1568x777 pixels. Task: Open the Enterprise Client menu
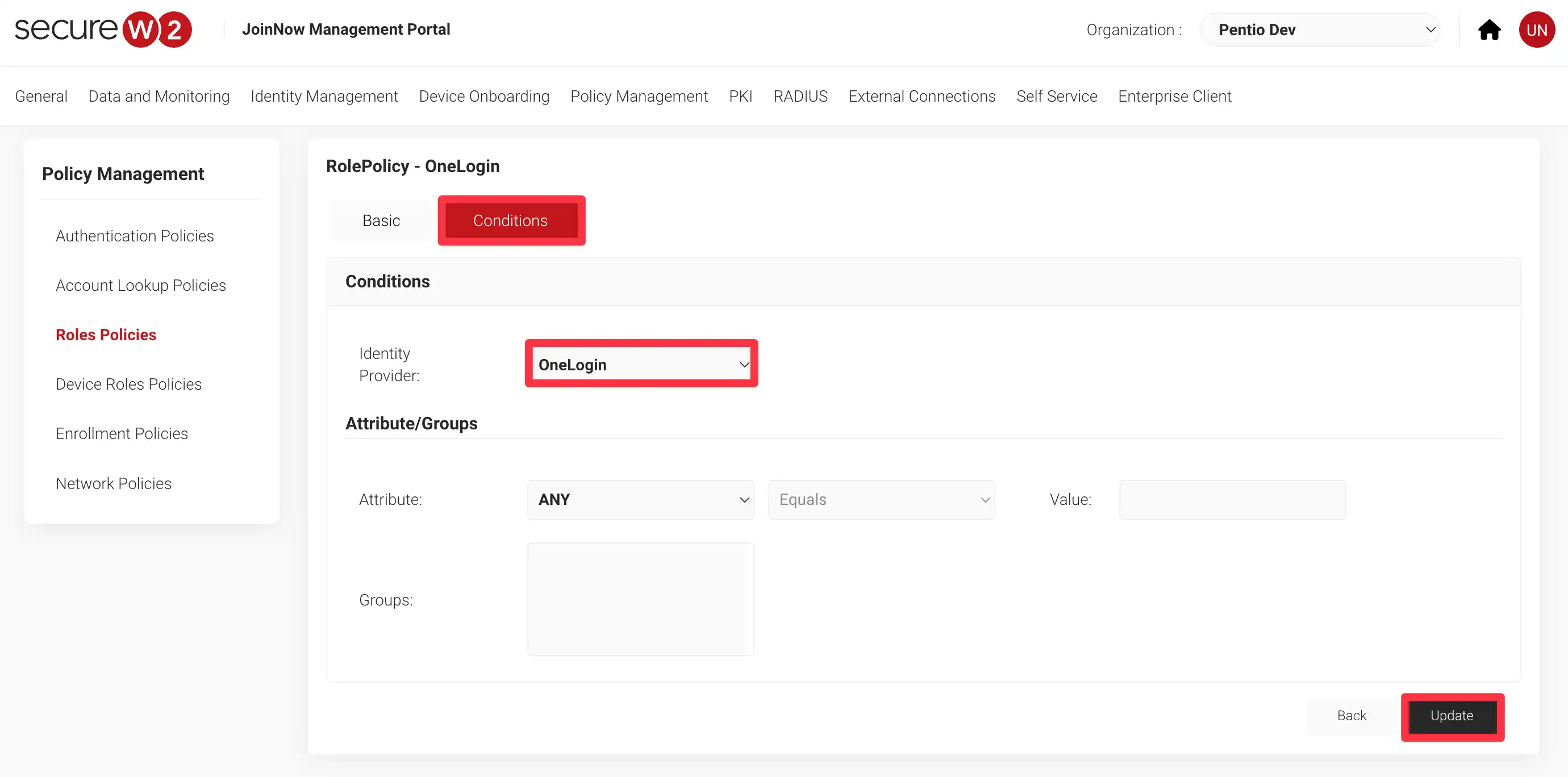[x=1174, y=96]
